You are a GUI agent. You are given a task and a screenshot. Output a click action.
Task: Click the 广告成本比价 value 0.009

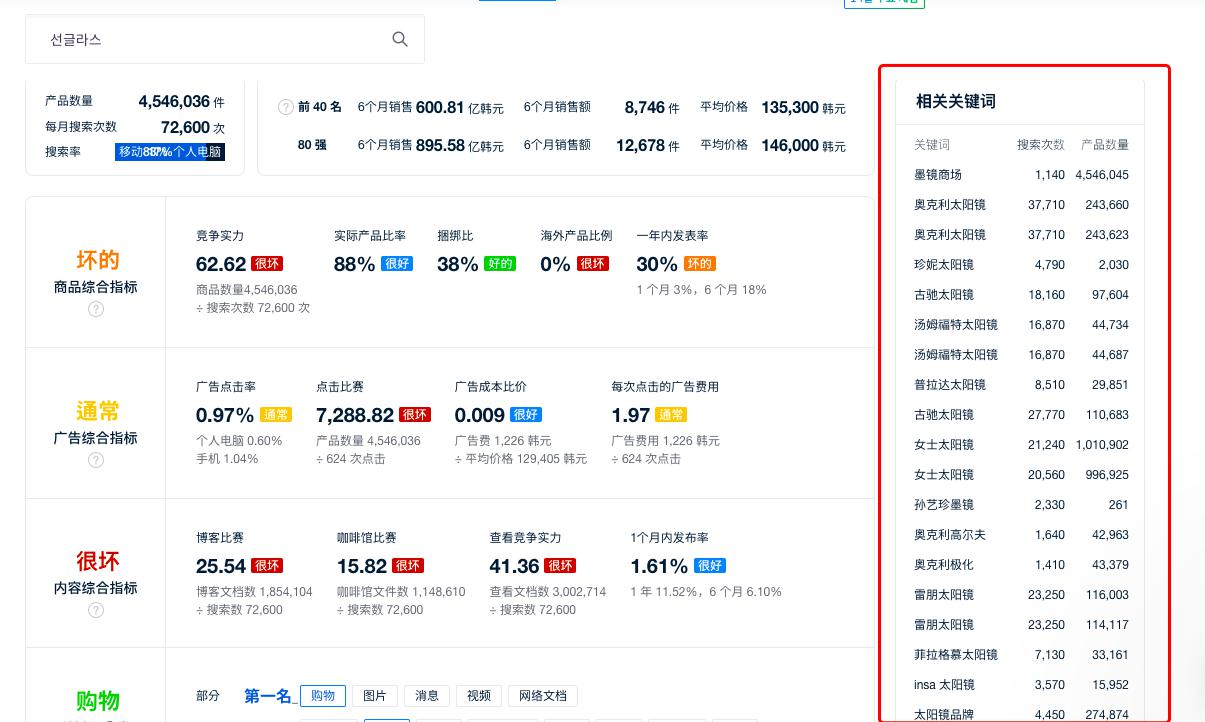pyautogui.click(x=480, y=415)
